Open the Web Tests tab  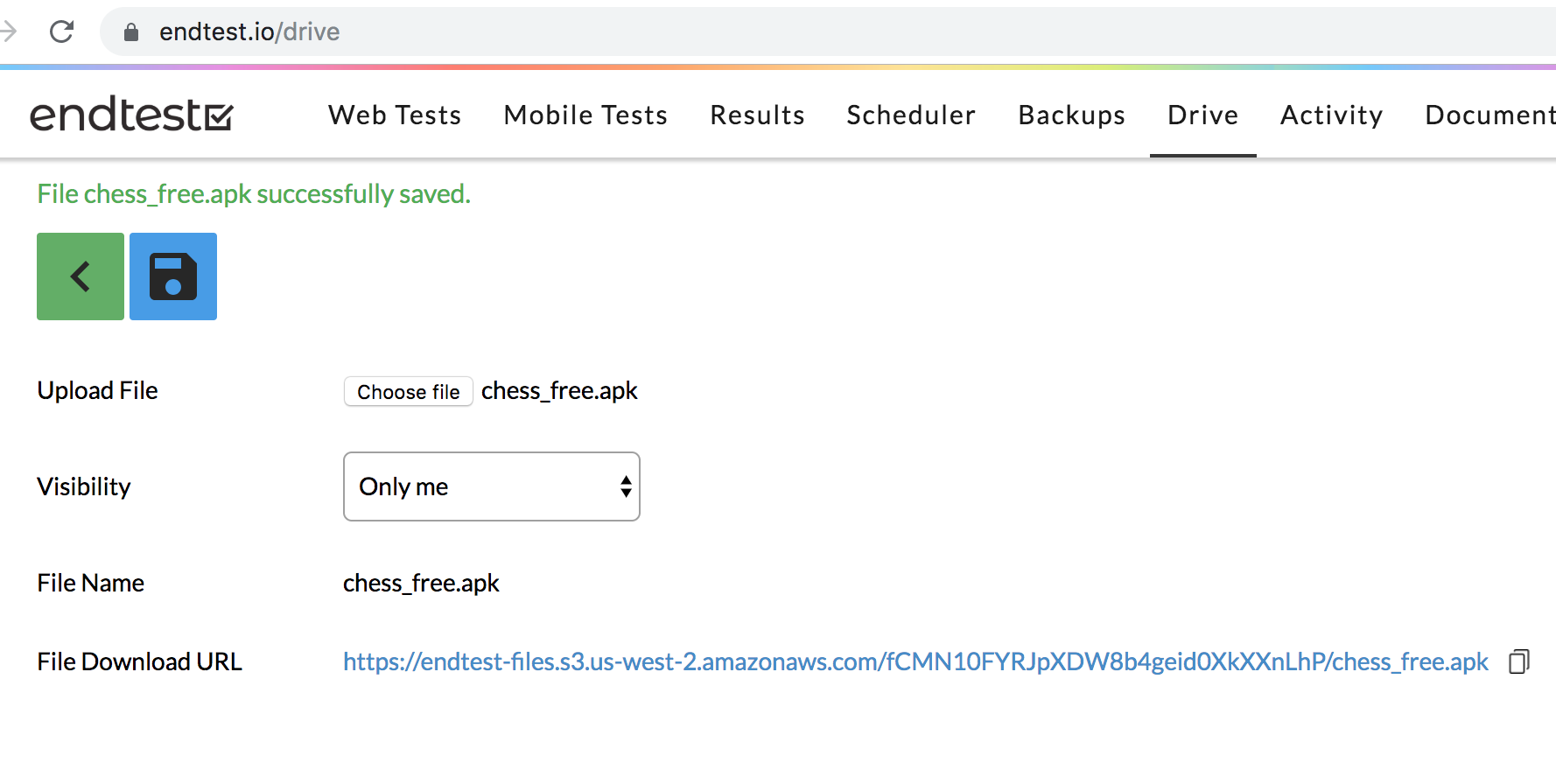(395, 115)
